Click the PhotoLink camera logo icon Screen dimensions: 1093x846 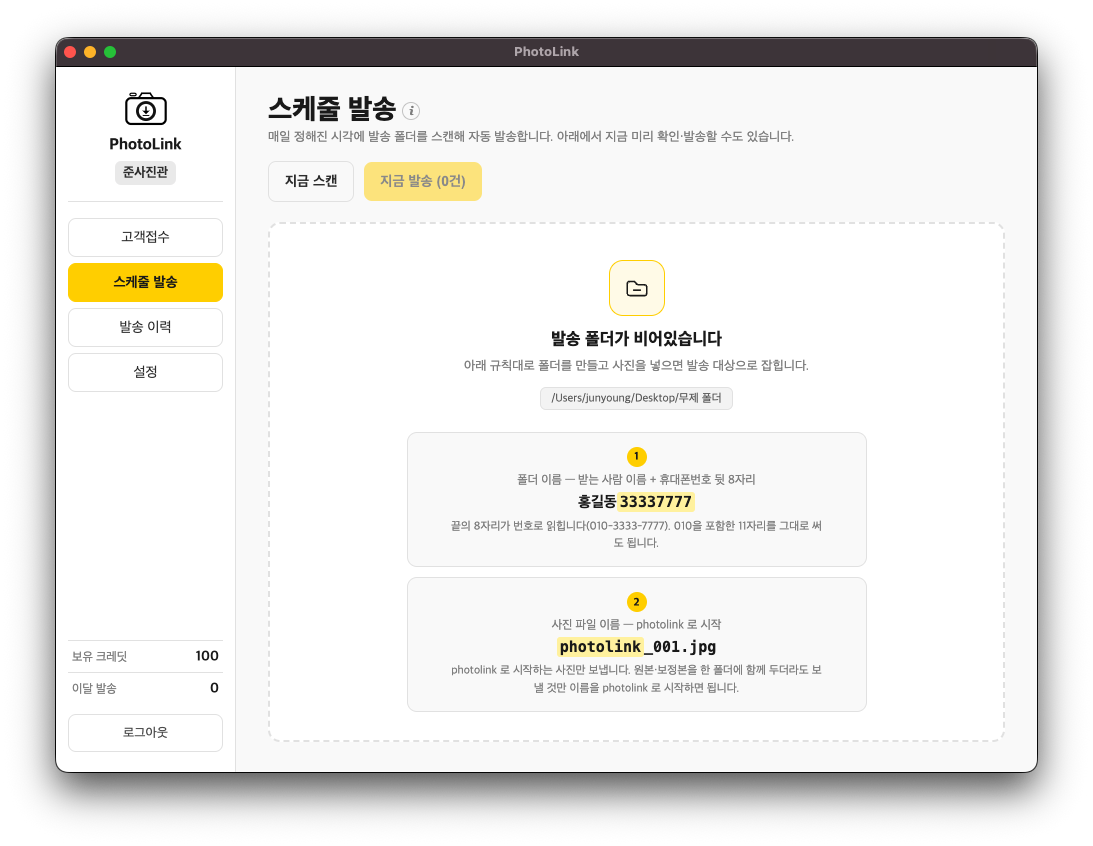pos(146,109)
